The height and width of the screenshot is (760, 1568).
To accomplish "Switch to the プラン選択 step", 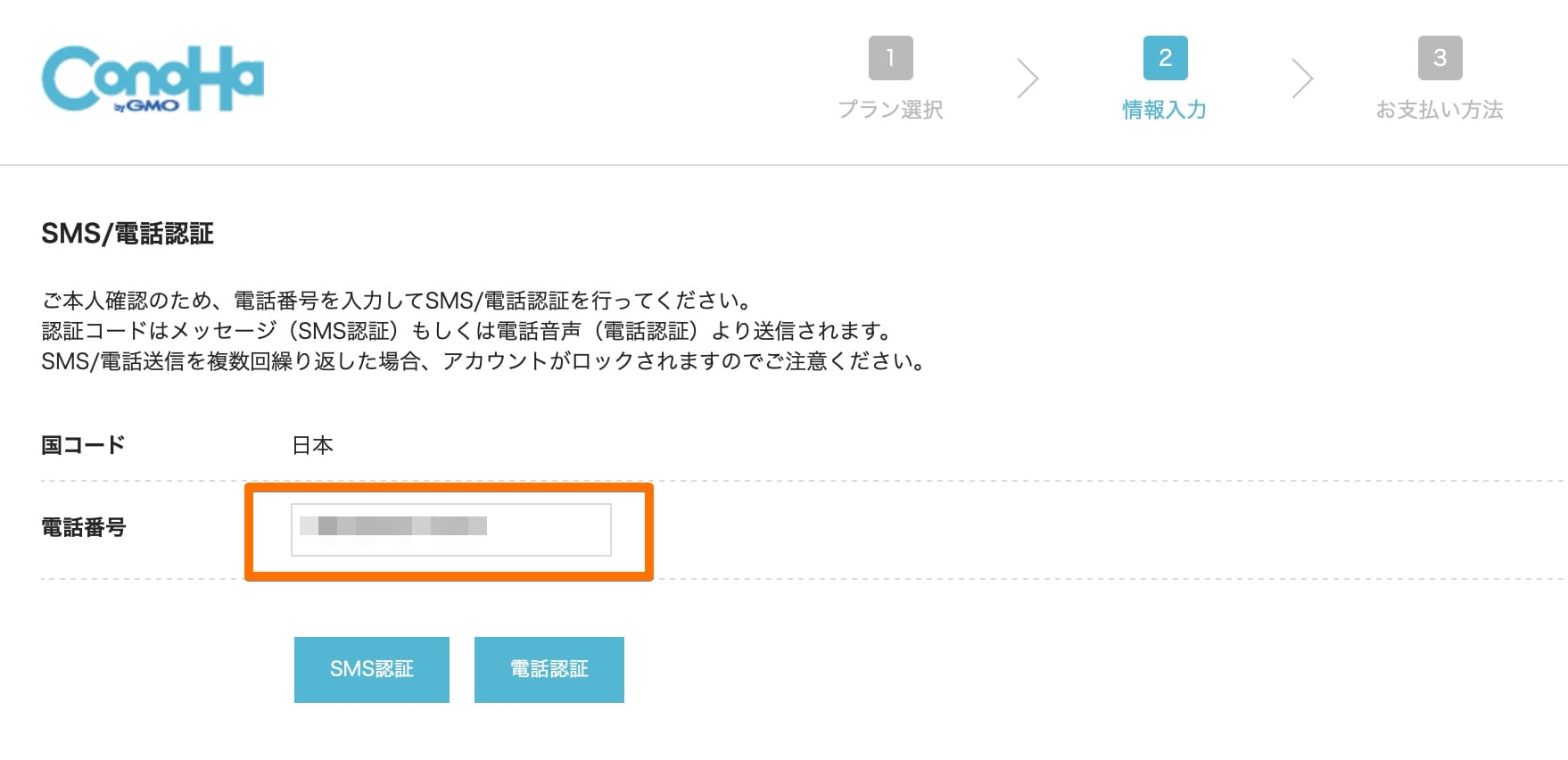I will point(891,109).
